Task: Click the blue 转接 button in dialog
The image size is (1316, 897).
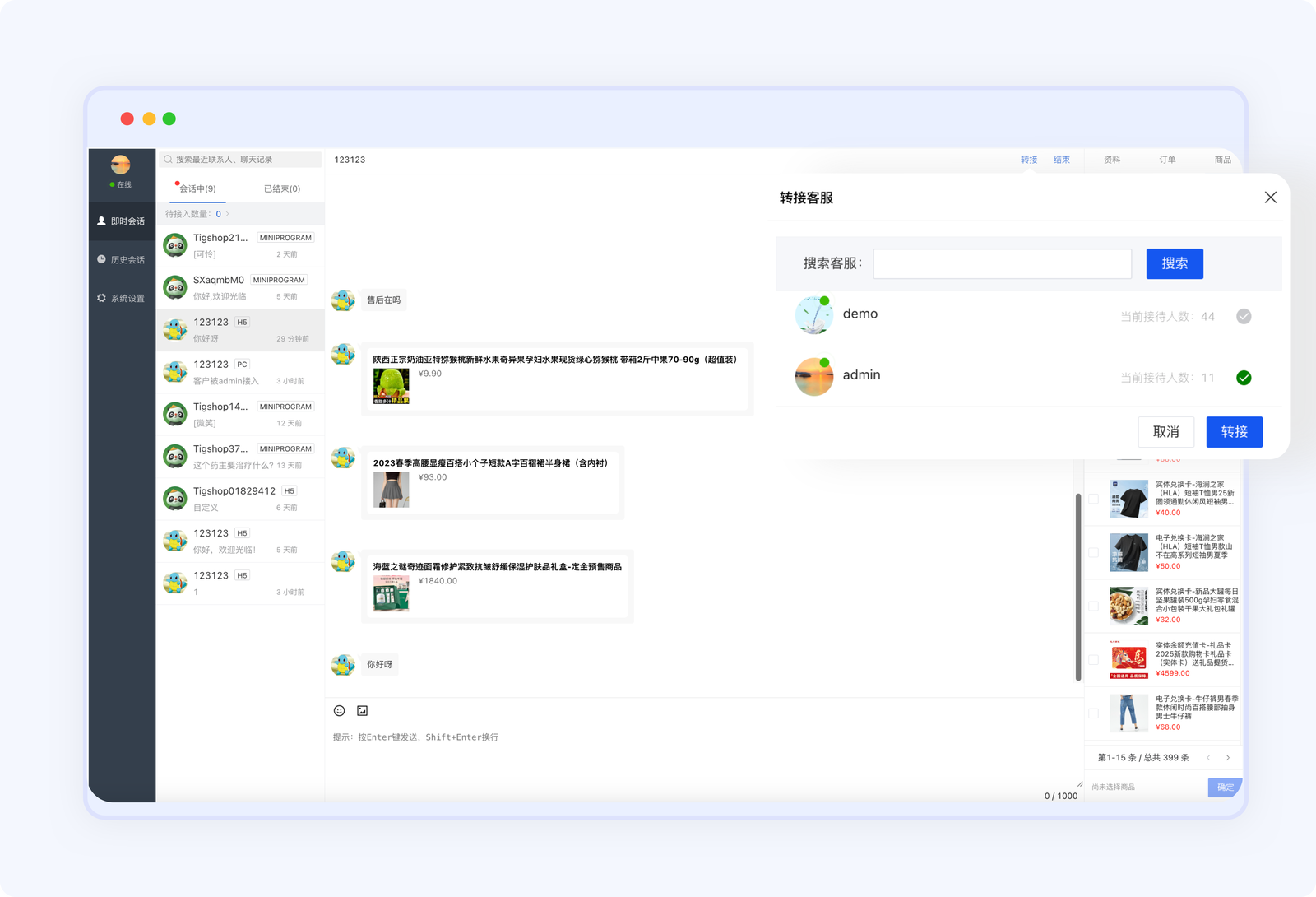Action: coord(1234,432)
